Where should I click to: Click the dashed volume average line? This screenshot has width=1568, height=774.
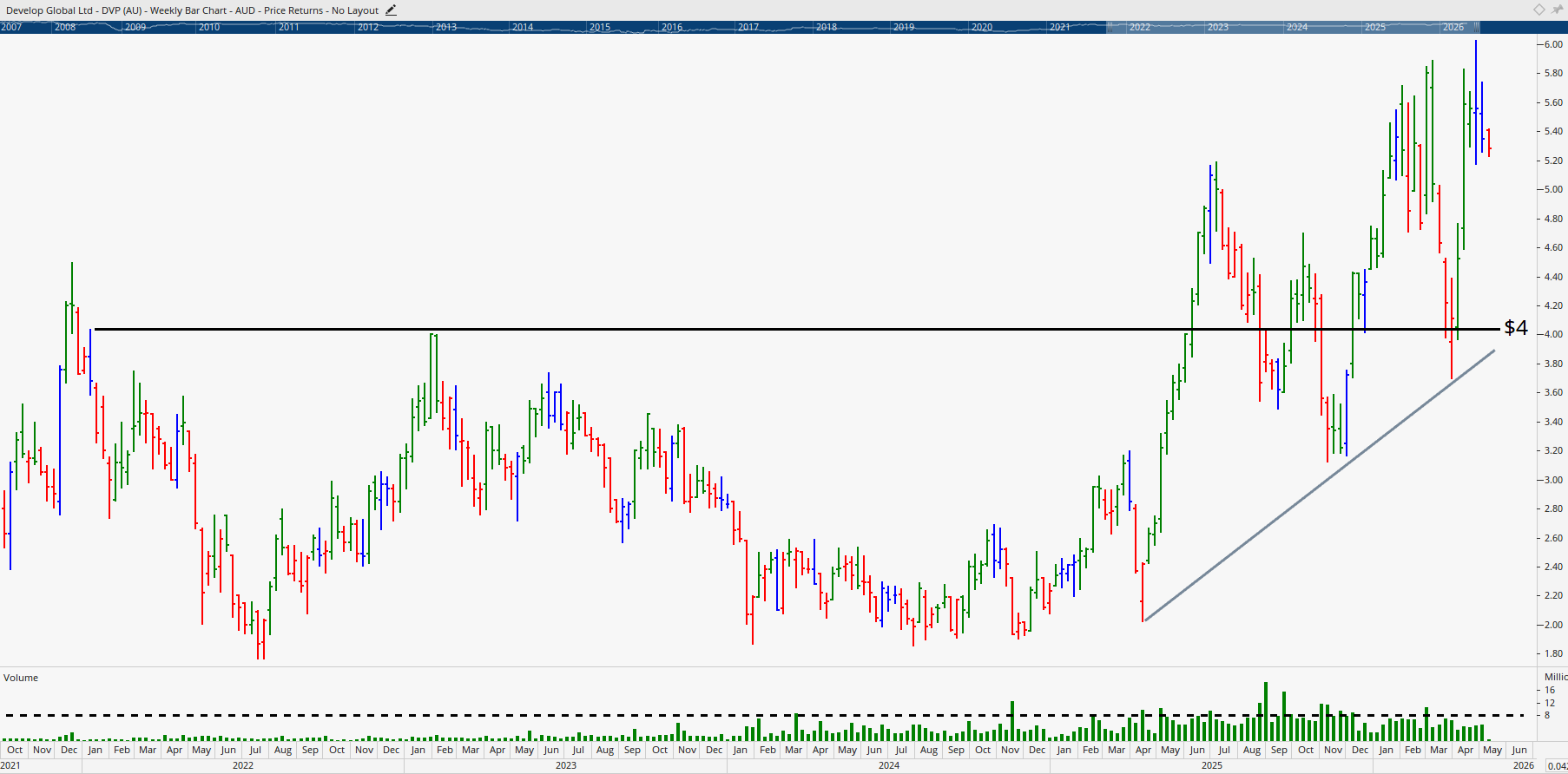764,716
